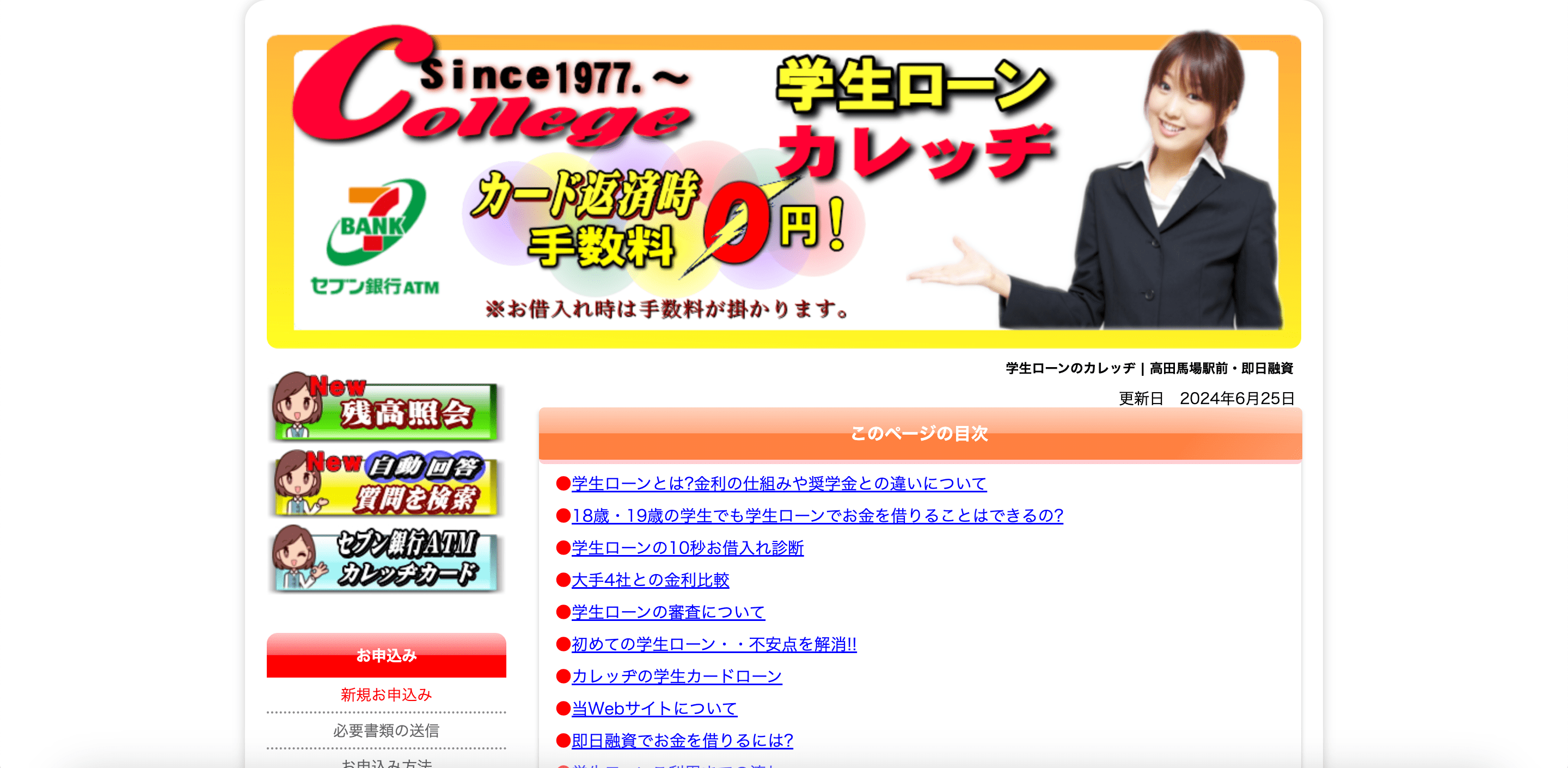Click the red お申込み header bar
1568x768 pixels.
[x=386, y=656]
